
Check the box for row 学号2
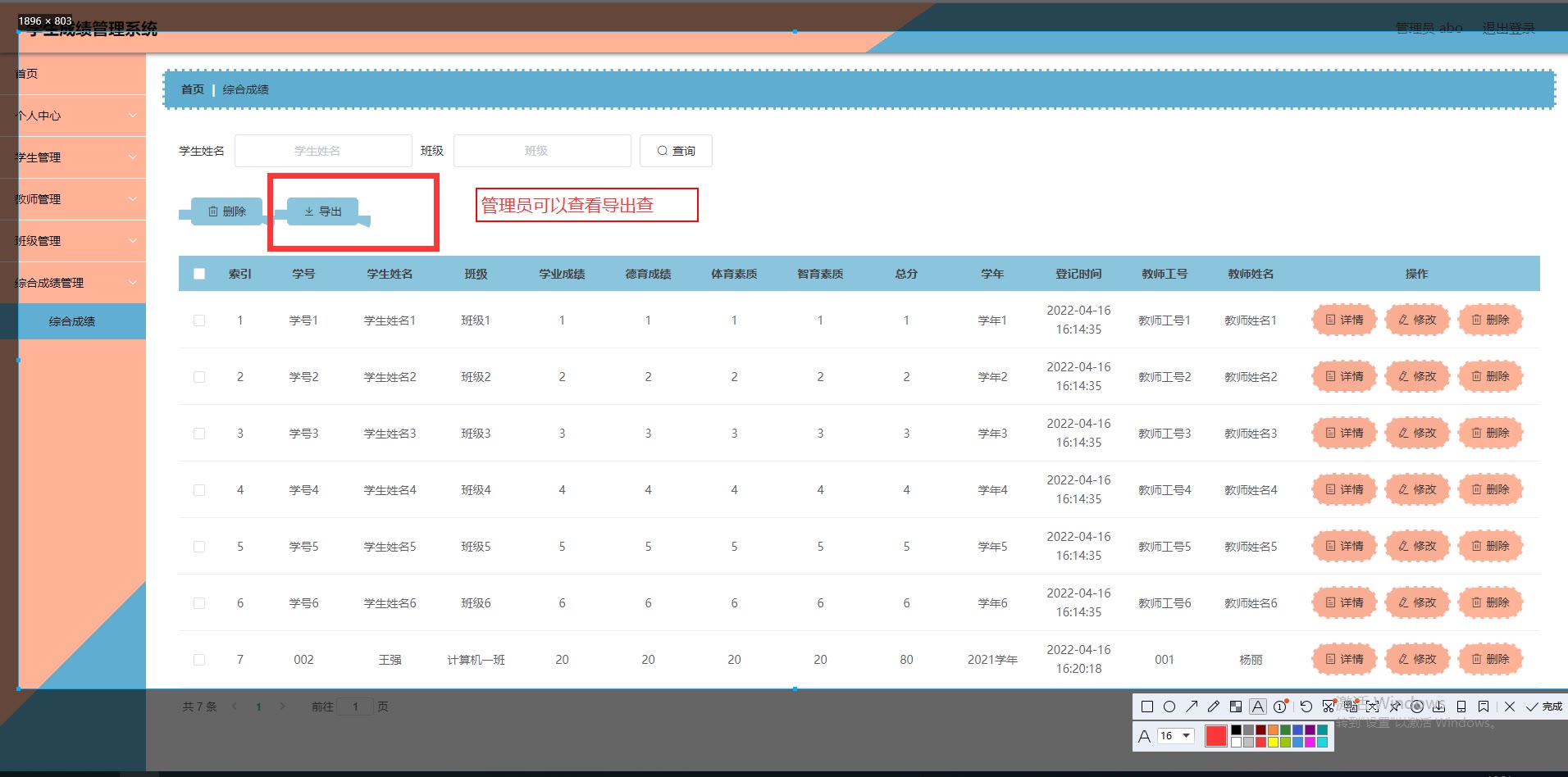[199, 377]
